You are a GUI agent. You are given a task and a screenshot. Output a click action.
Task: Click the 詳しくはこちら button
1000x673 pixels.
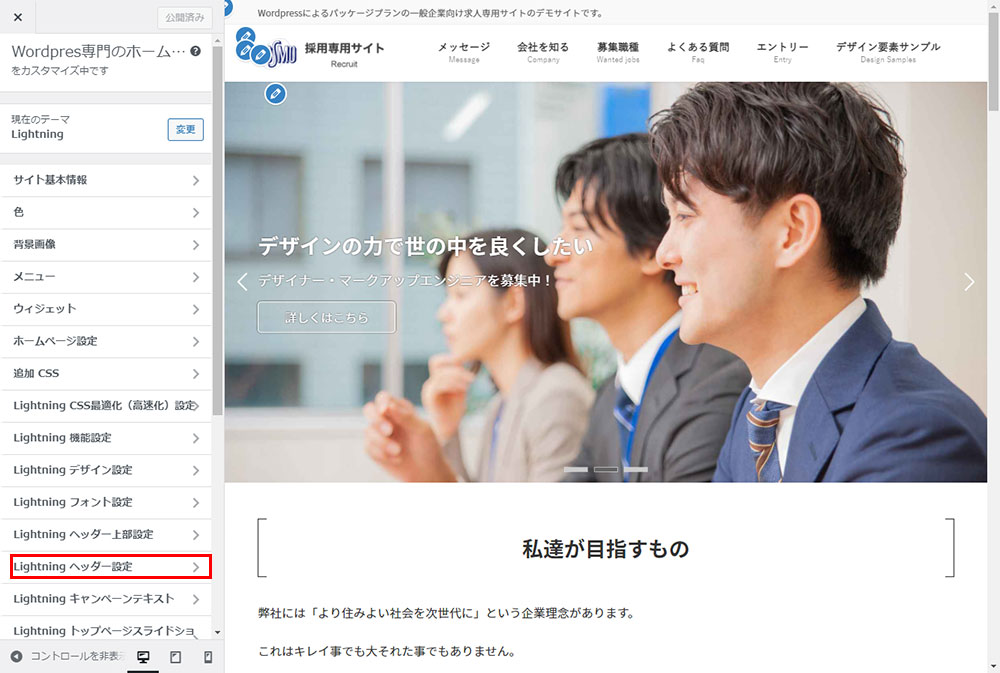coord(326,317)
